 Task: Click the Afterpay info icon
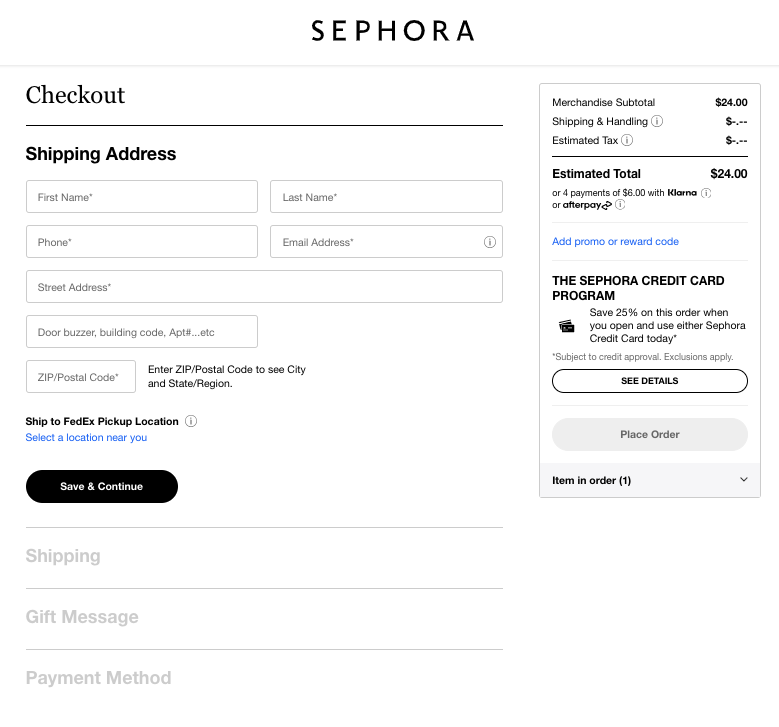pos(620,205)
